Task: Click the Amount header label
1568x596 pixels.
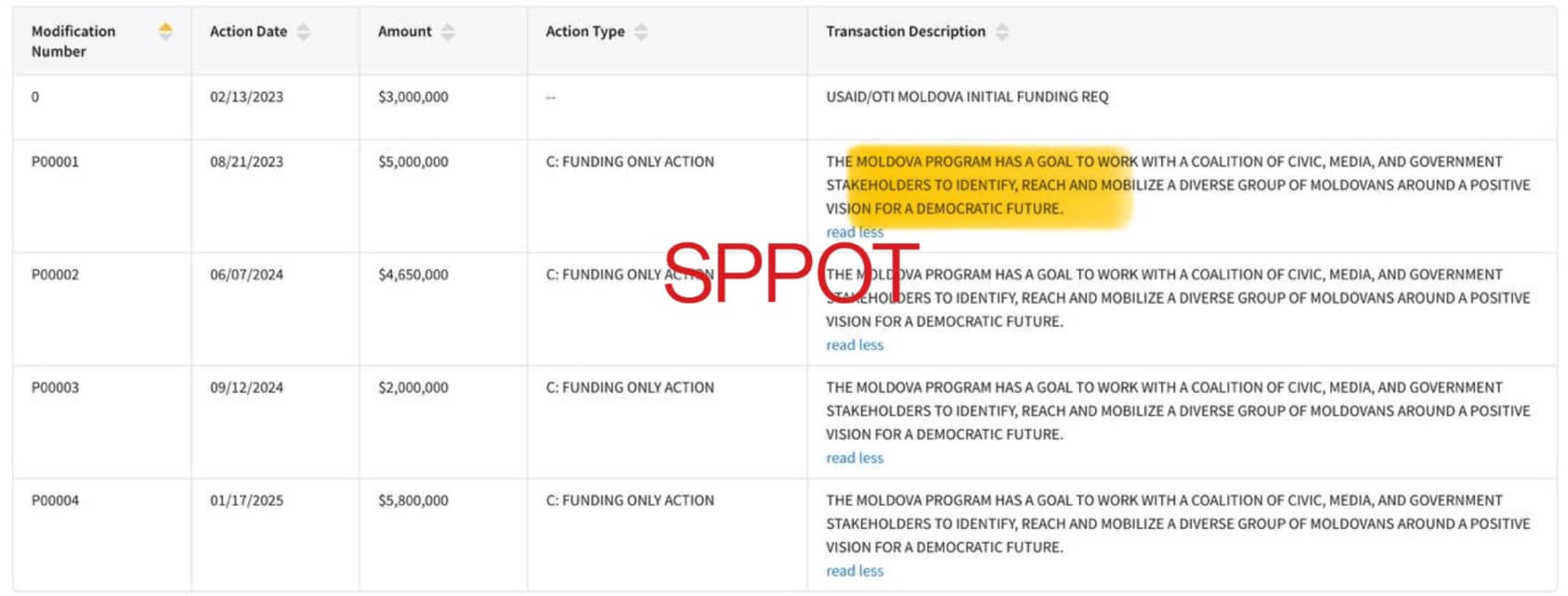Action: pyautogui.click(x=404, y=32)
